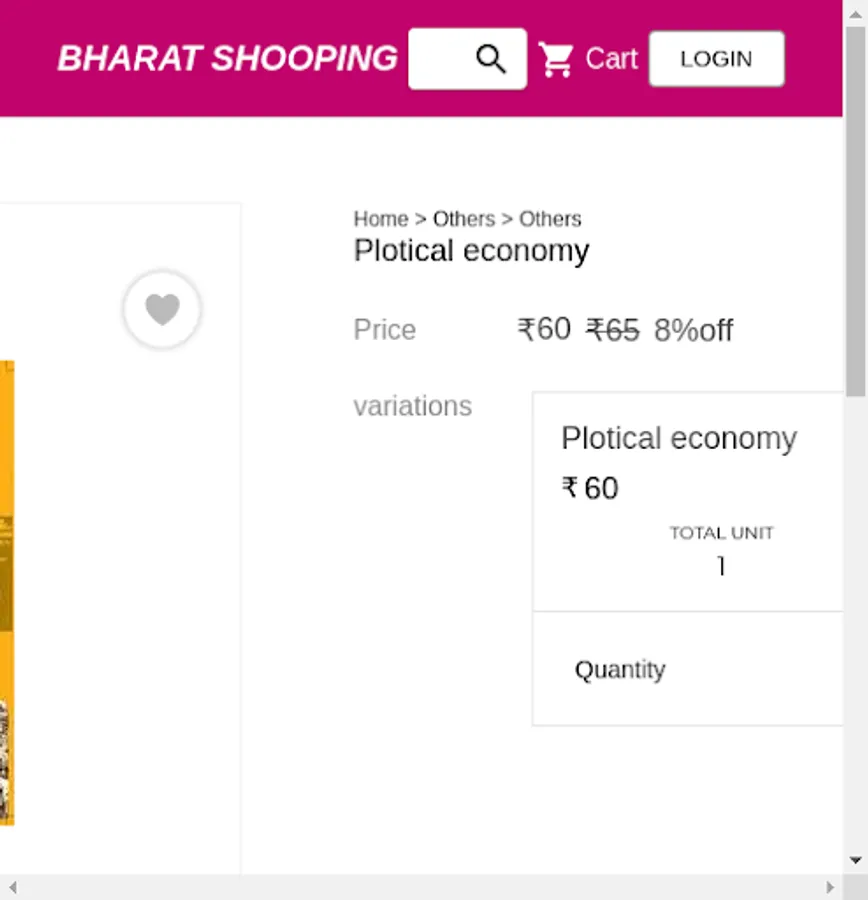Screen dimensions: 868x900
Task: Click the BHARAT SHOOPING site logo
Action: point(227,59)
